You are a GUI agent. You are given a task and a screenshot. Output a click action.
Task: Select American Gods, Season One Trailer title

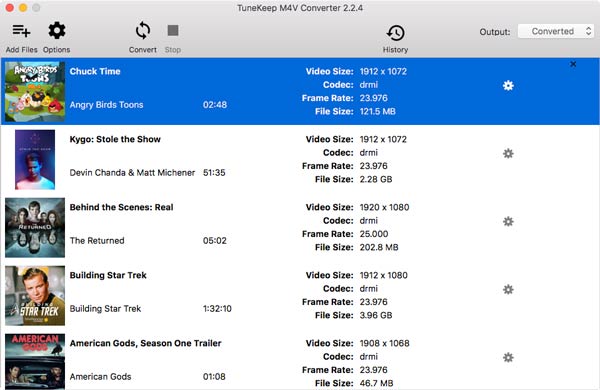point(145,343)
